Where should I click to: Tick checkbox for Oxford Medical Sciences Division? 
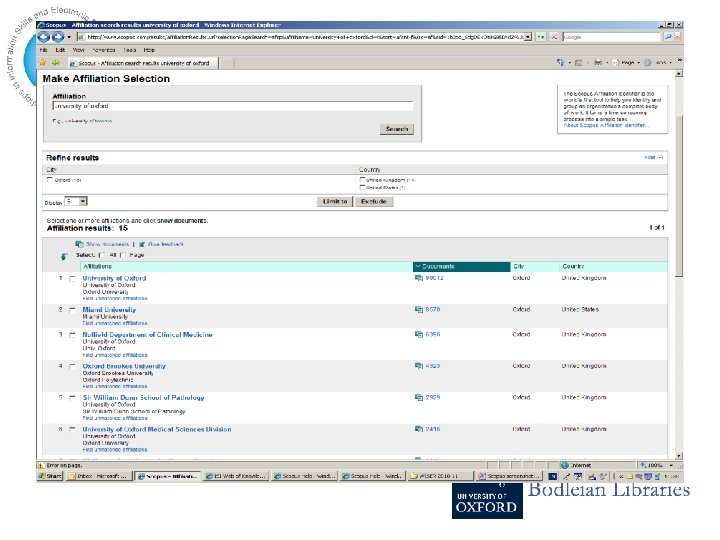click(72, 429)
